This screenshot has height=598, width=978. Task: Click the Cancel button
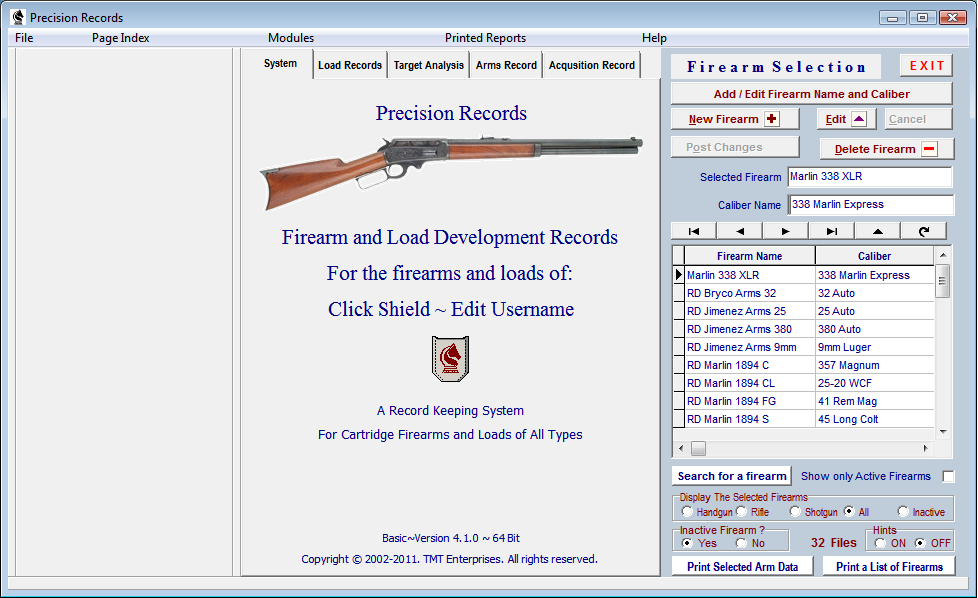click(918, 119)
